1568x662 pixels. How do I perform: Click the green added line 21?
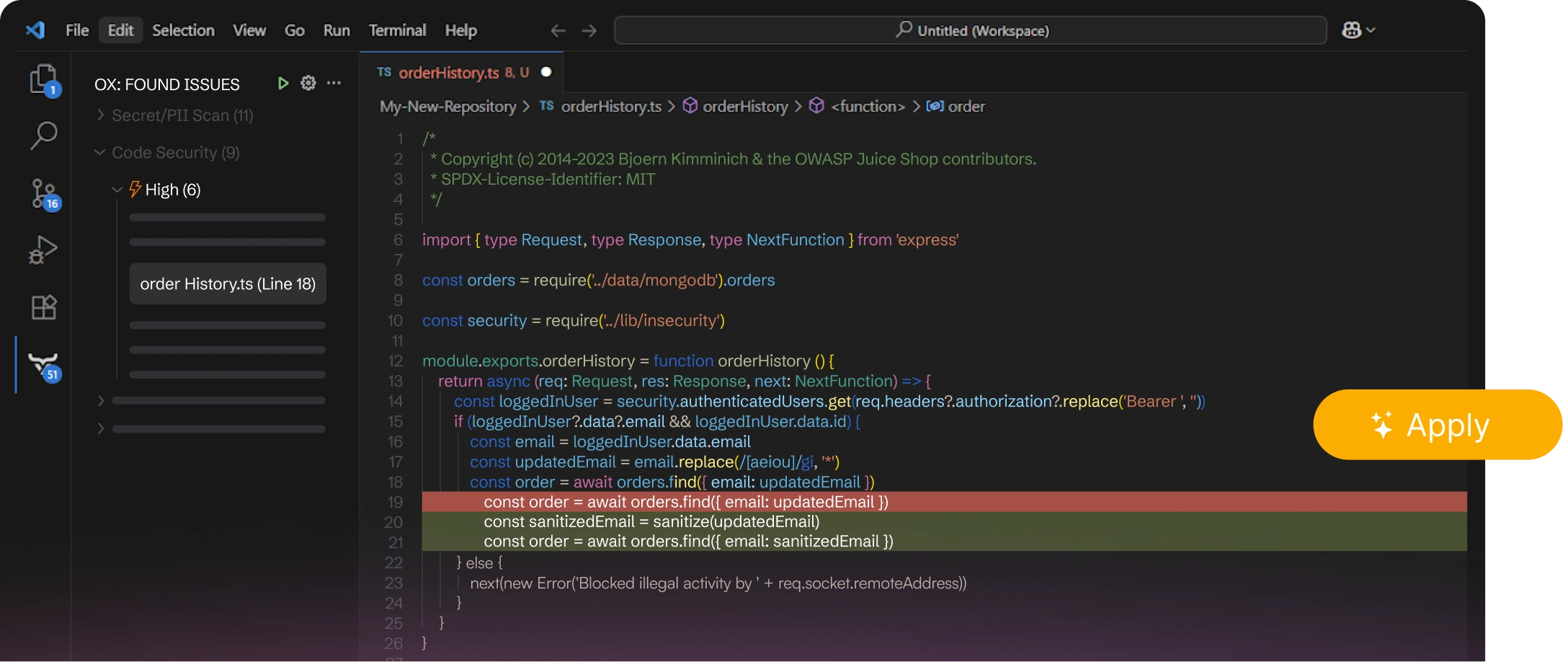944,541
